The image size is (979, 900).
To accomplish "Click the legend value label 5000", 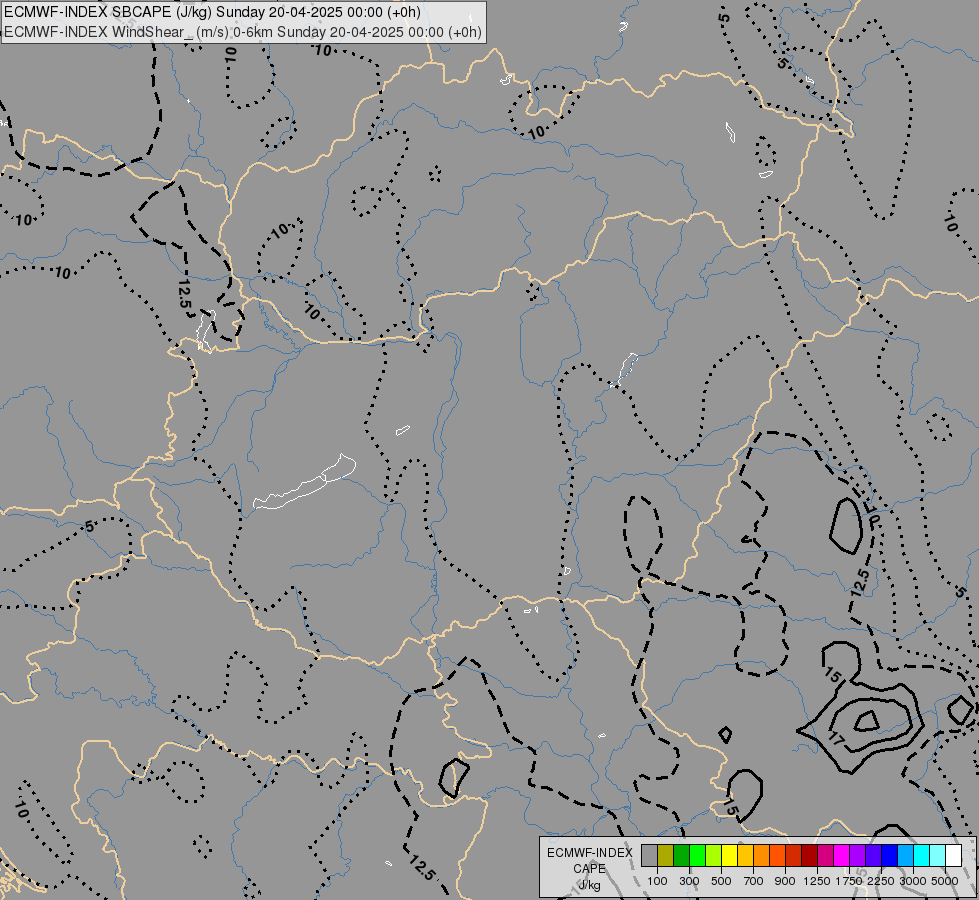I will coord(945,881).
